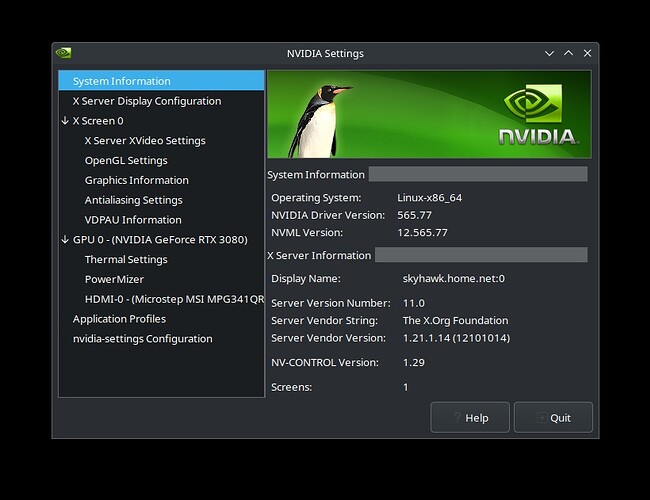
Task: Select System Information in the sidebar
Action: pyautogui.click(x=161, y=81)
